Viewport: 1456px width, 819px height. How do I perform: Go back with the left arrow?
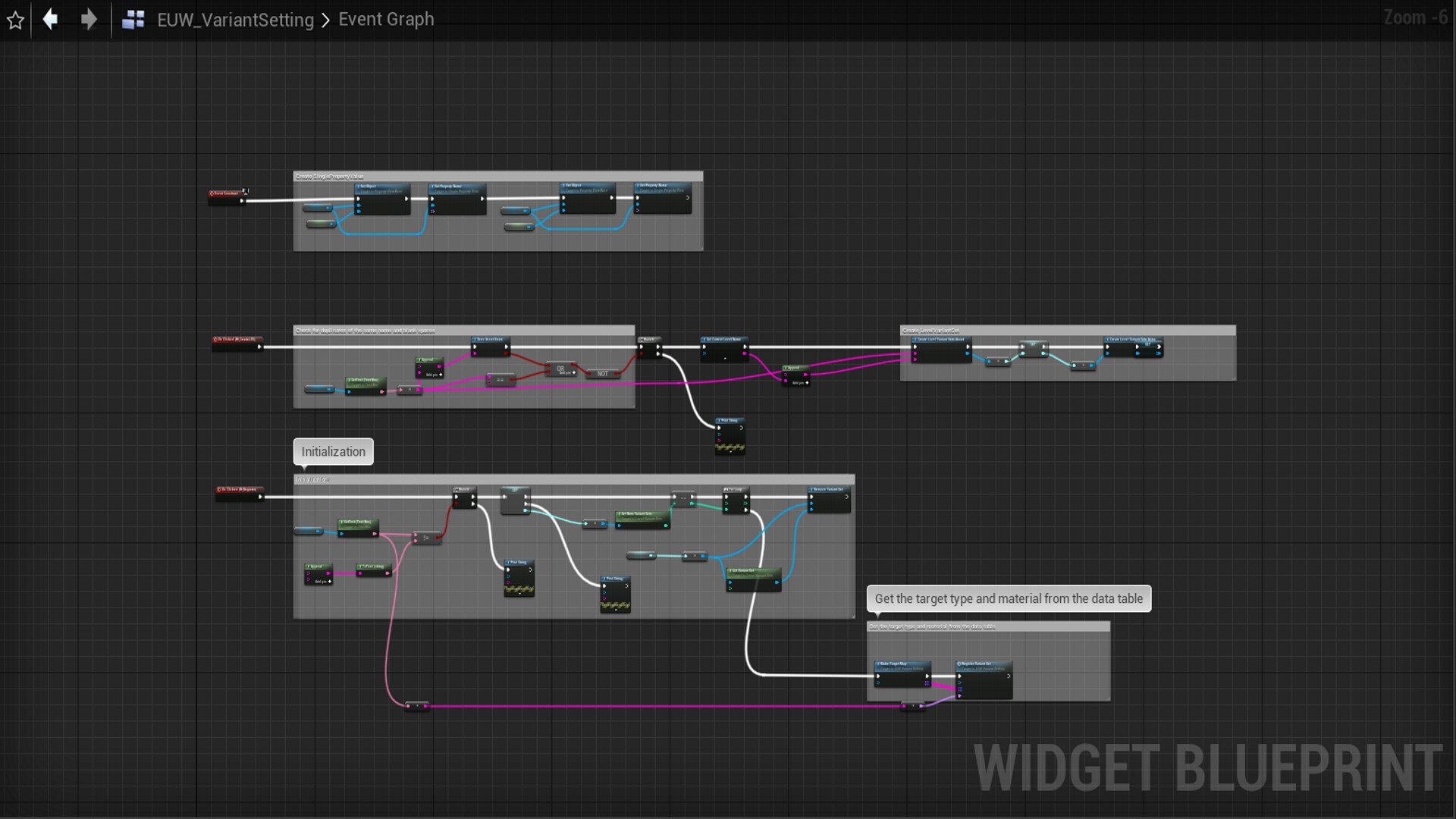click(50, 19)
